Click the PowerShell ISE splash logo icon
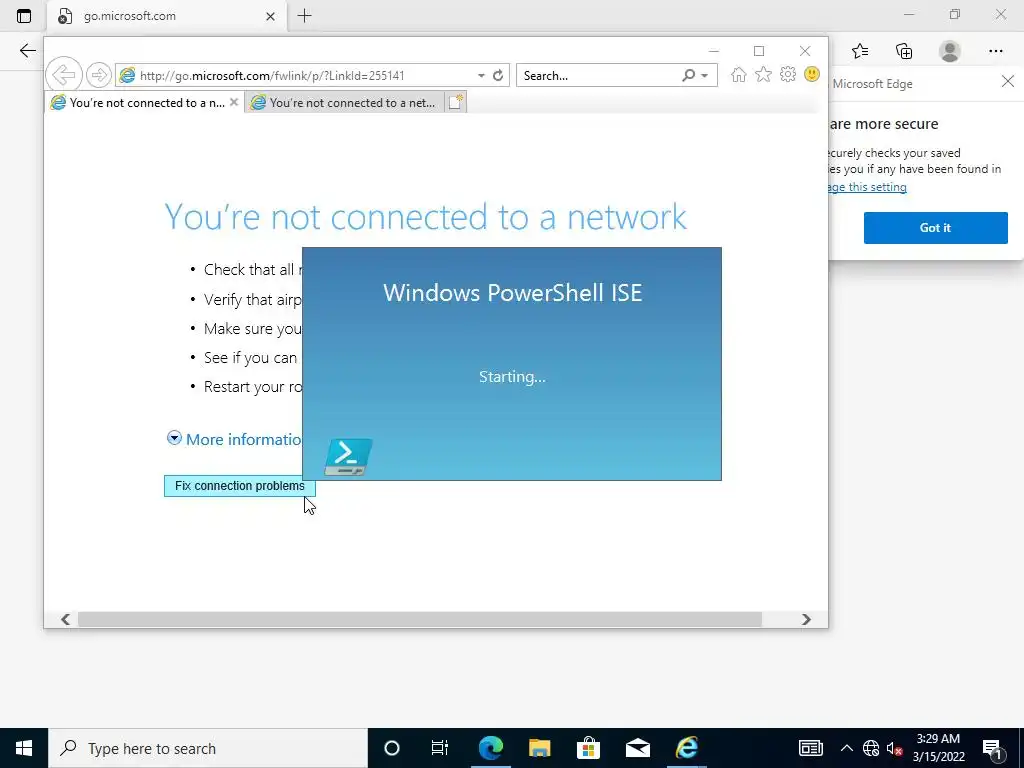This screenshot has width=1024, height=768. (x=348, y=456)
